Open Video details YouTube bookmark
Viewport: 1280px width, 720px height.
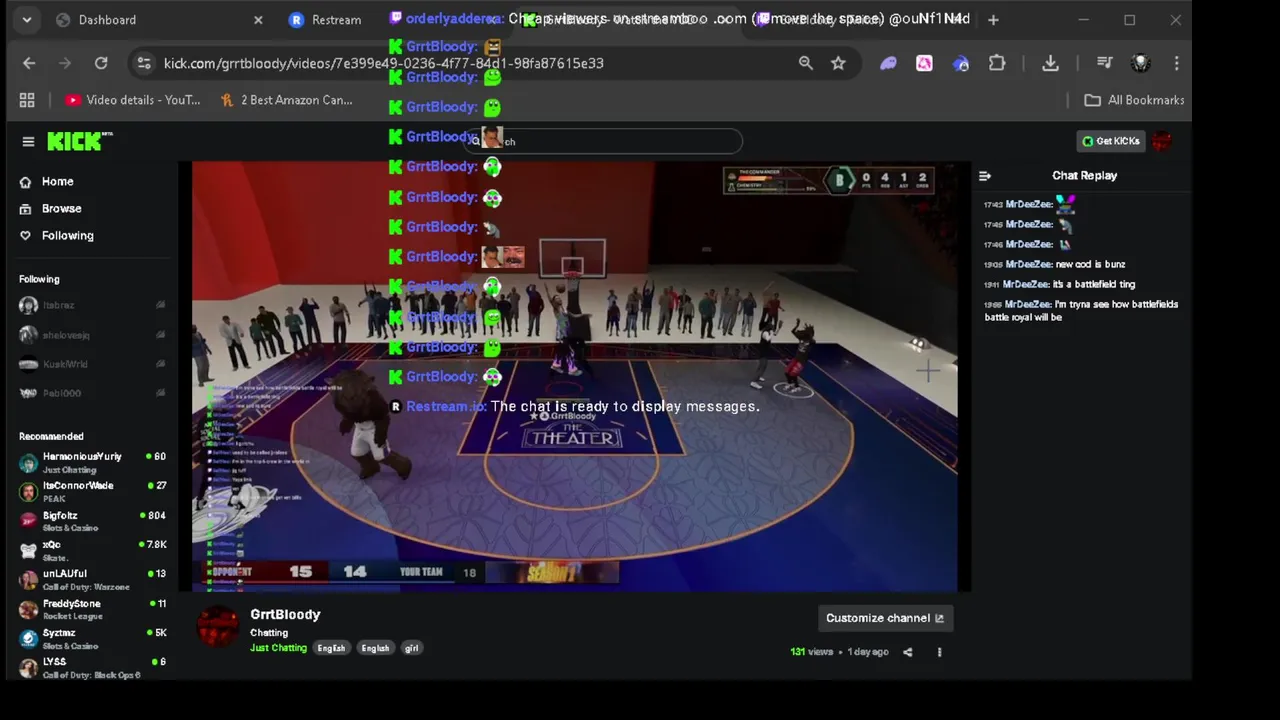132,100
